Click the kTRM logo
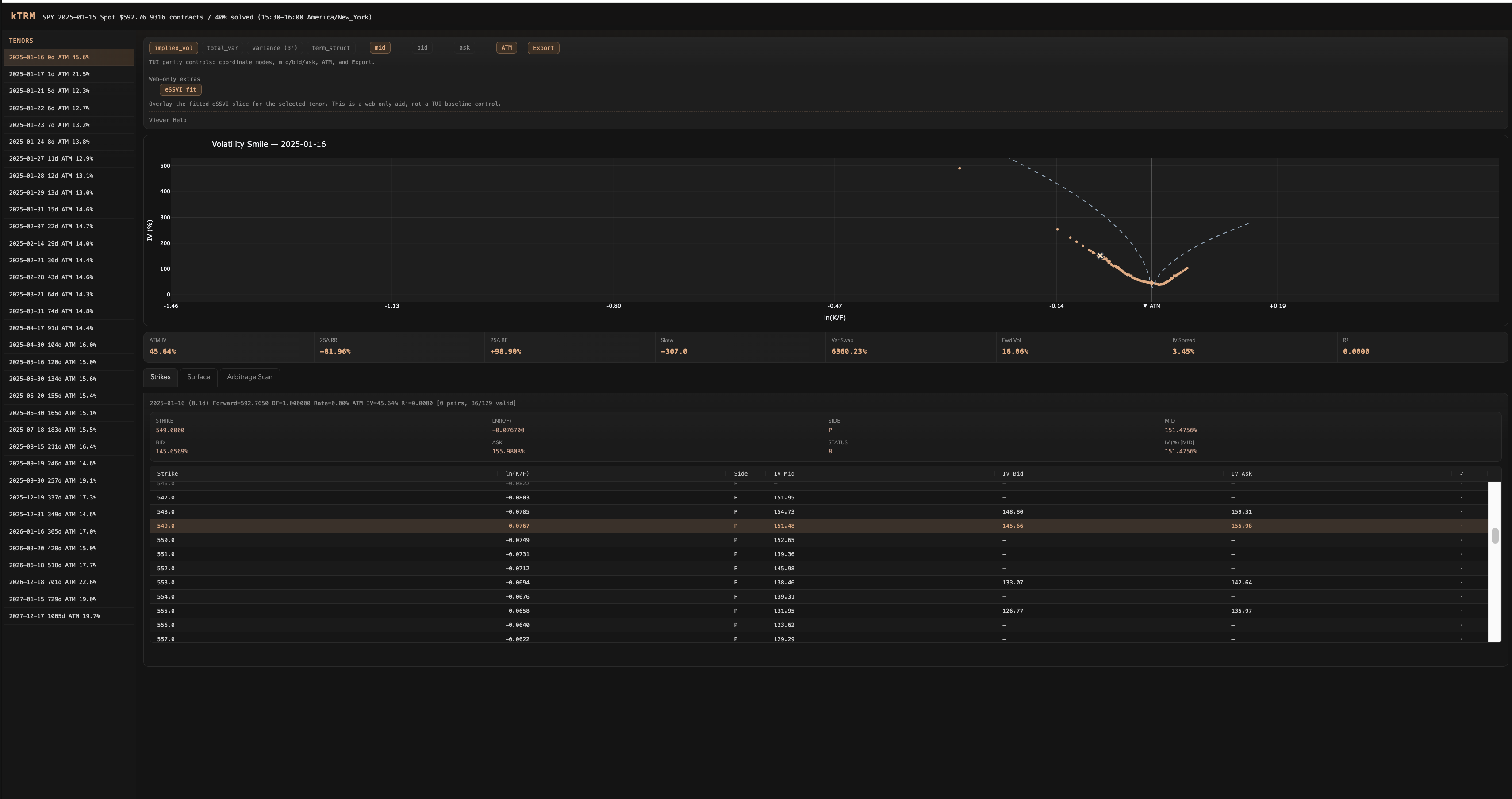Image resolution: width=1512 pixels, height=799 pixels. pyautogui.click(x=23, y=16)
